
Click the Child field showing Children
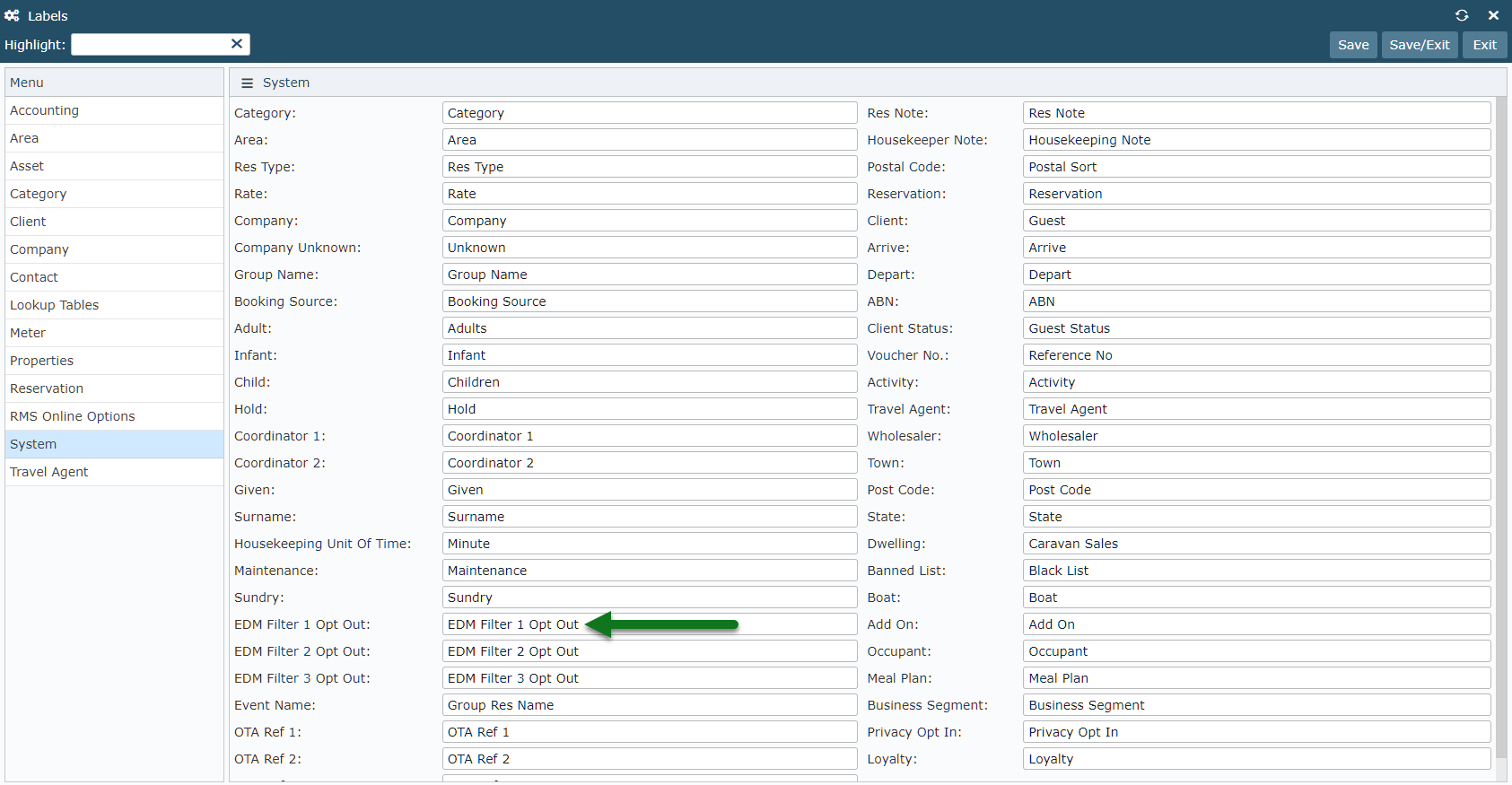point(650,382)
